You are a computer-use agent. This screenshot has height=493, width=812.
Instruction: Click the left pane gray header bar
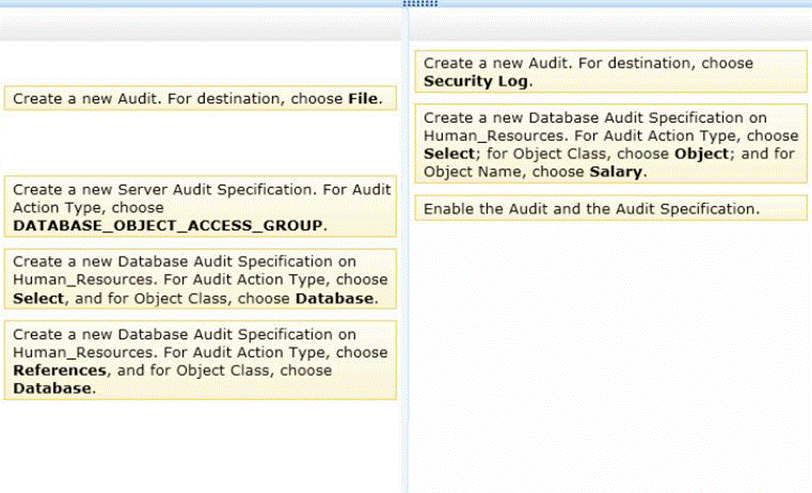coord(200,25)
